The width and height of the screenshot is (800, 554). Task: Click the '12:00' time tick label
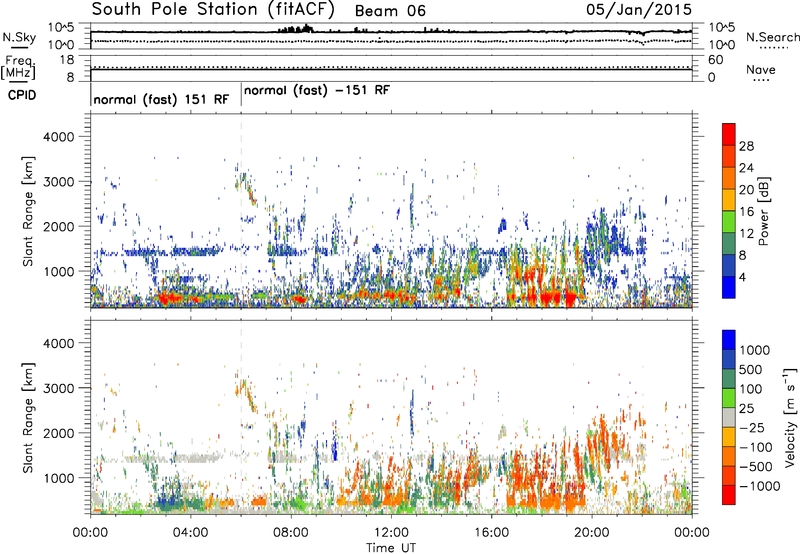(x=391, y=533)
